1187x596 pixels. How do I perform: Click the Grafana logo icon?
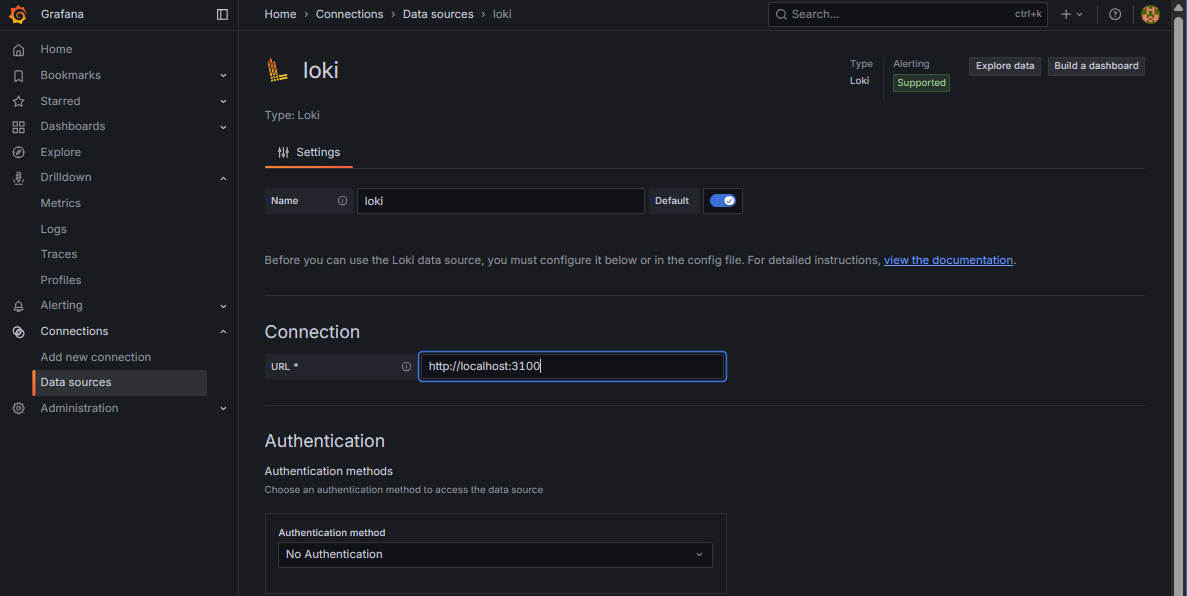(x=17, y=14)
